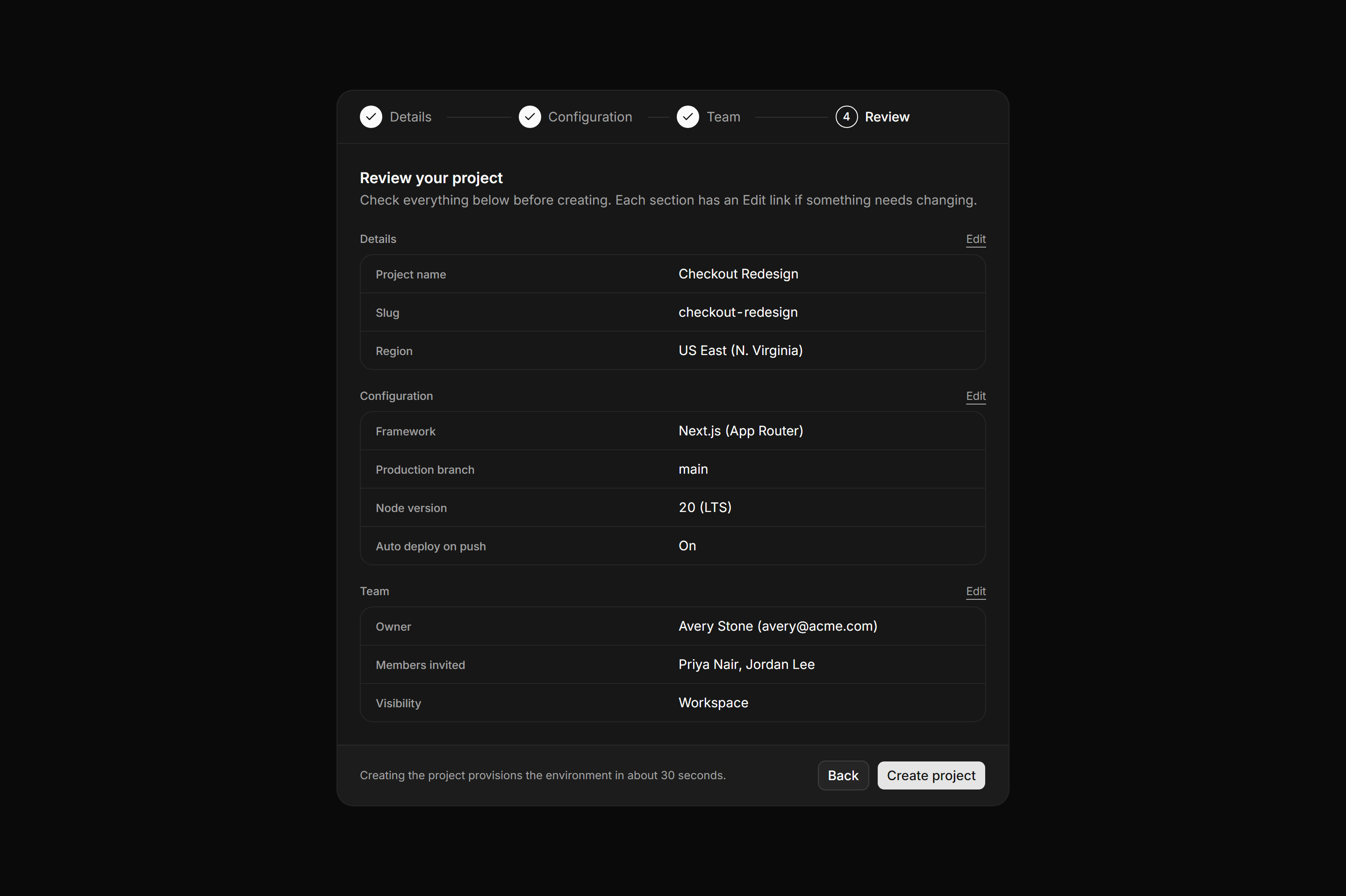Go to the Team step label
Image resolution: width=1346 pixels, height=896 pixels.
723,117
